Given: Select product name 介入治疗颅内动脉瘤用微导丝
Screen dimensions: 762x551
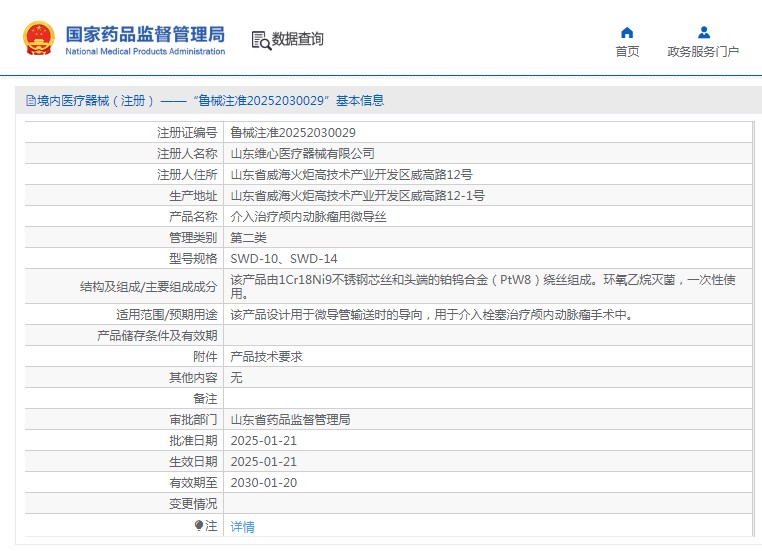Looking at the screenshot, I should pos(308,216).
